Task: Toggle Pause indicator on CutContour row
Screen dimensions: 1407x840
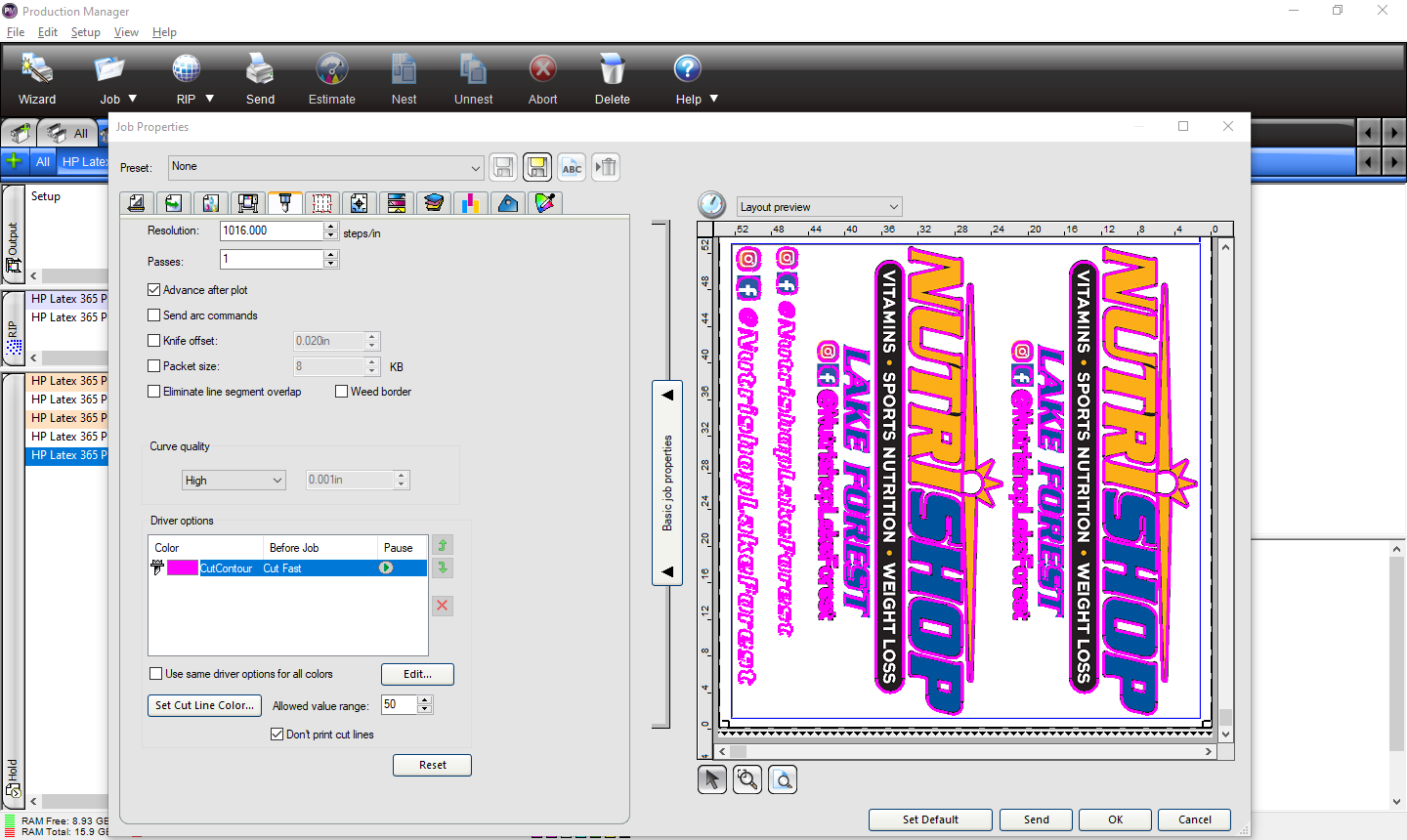Action: tap(386, 567)
